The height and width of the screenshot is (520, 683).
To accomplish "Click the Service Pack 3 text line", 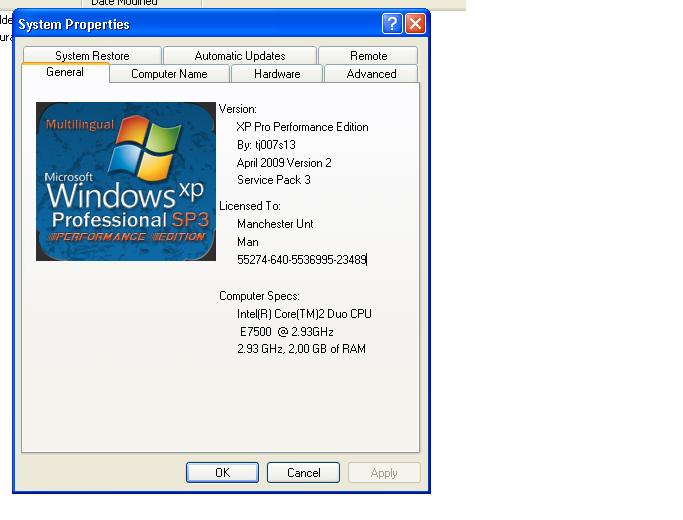I will click(x=273, y=180).
